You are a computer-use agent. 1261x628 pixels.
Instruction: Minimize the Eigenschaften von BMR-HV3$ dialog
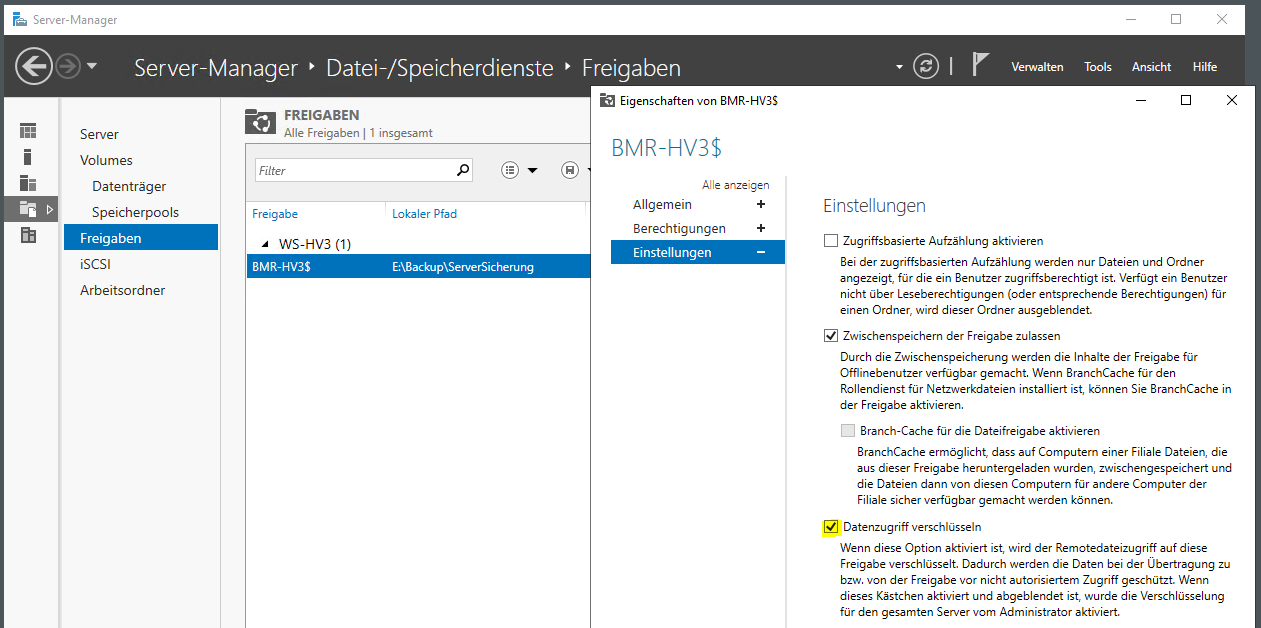click(1140, 100)
